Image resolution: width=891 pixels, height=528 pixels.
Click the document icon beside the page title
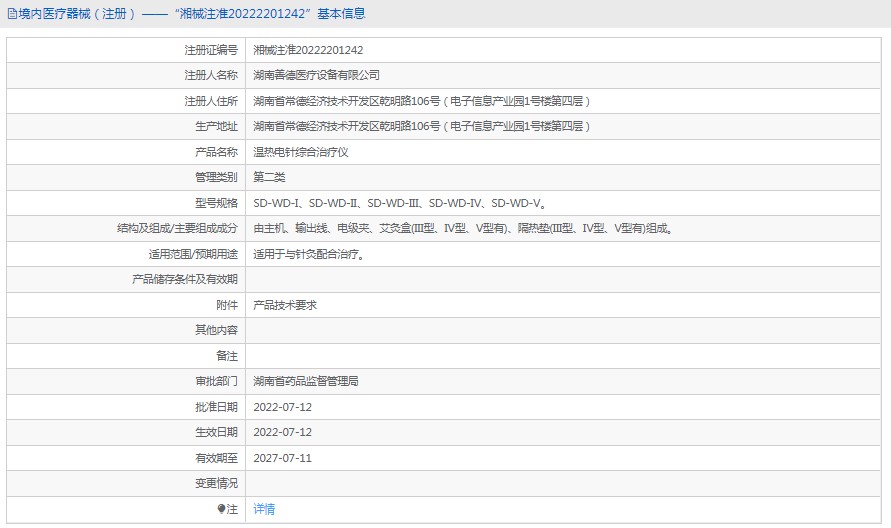(12, 14)
